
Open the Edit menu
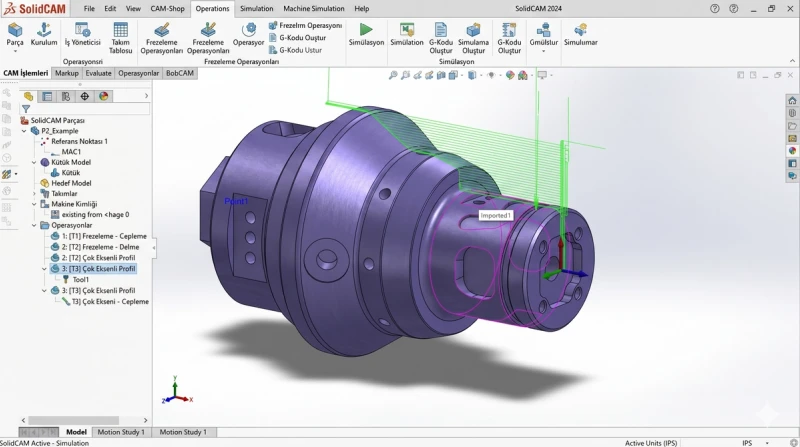point(110,9)
